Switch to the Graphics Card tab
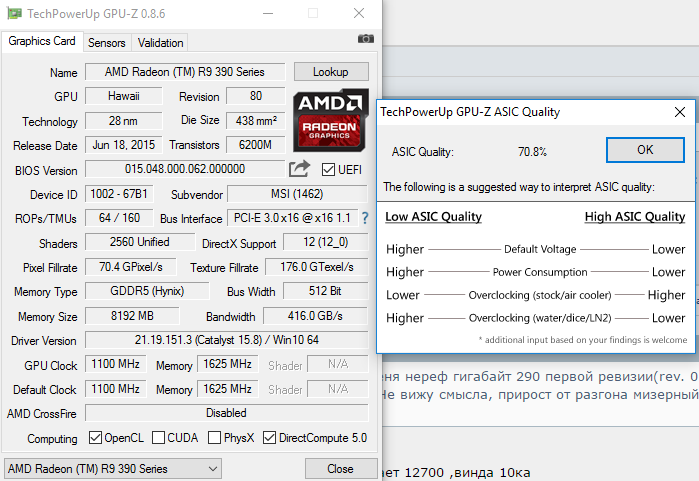Viewport: 699px width, 481px height. coord(42,41)
